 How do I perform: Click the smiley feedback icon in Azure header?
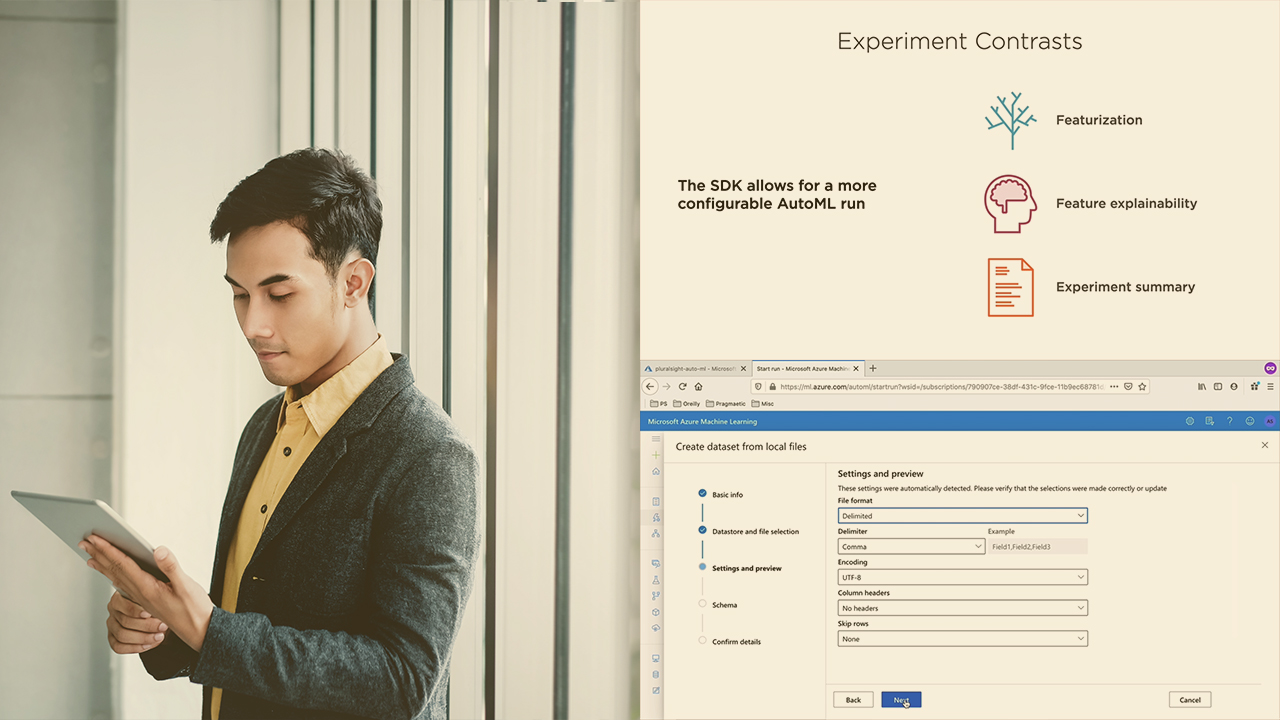(x=1249, y=421)
